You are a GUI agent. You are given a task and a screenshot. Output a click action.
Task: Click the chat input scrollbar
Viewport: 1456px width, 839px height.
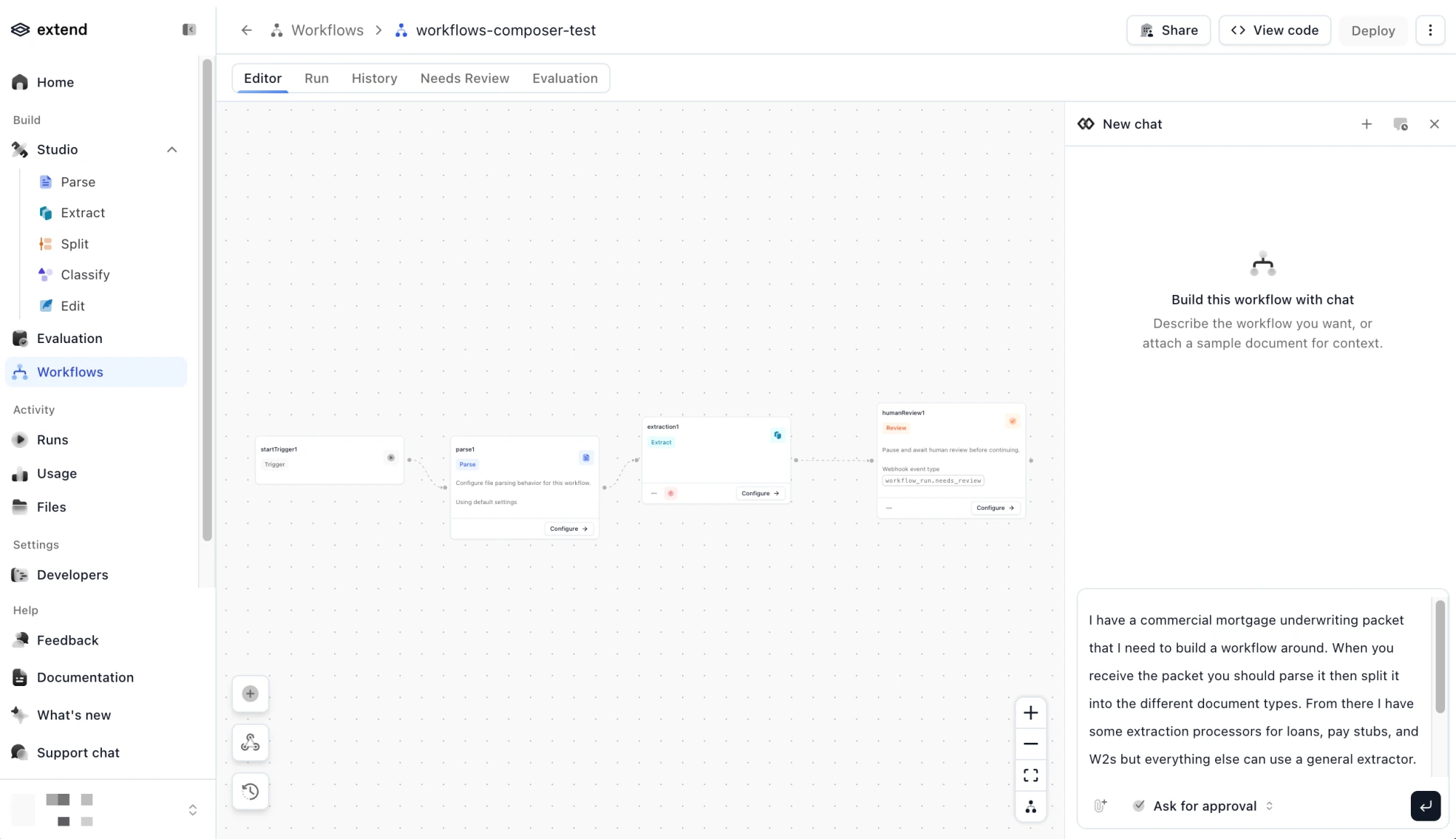[1439, 656]
